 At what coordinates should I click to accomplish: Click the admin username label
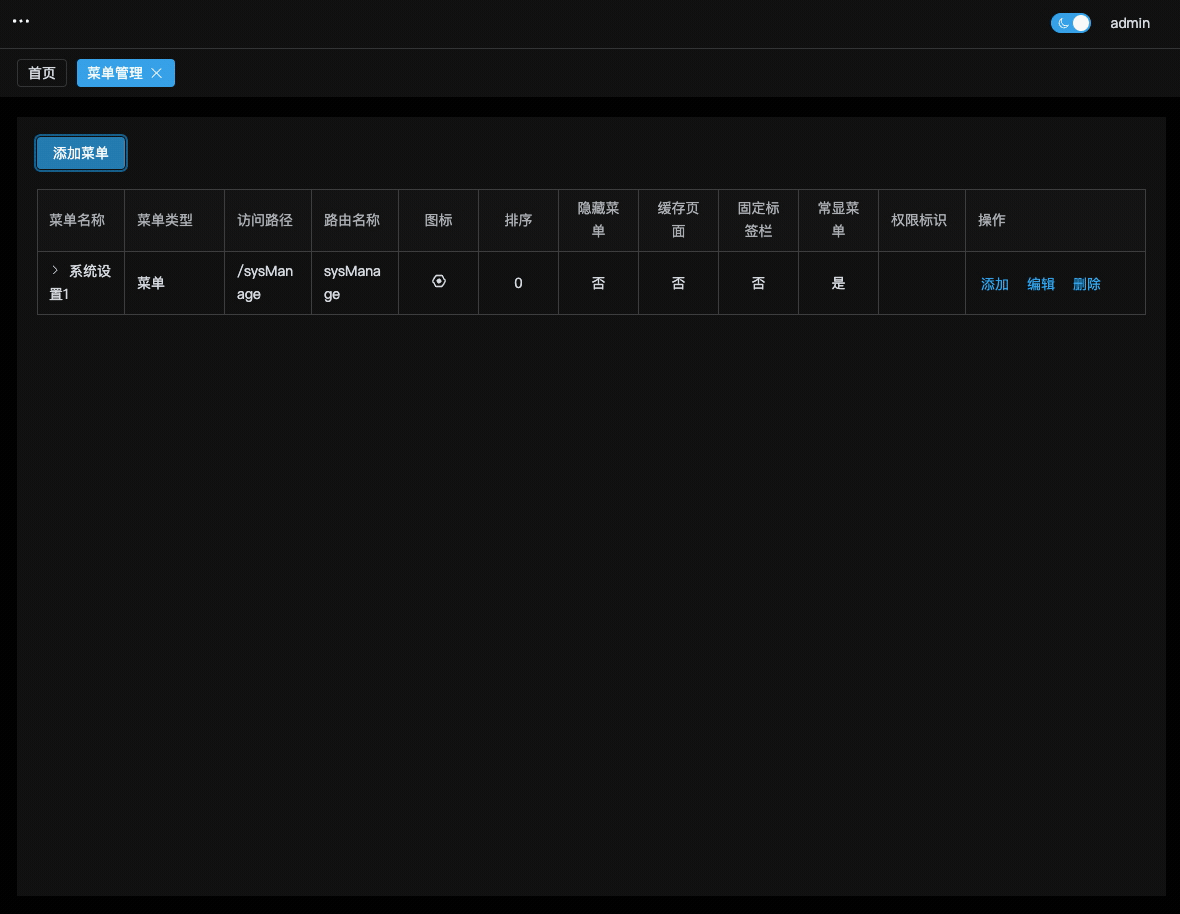click(1130, 23)
